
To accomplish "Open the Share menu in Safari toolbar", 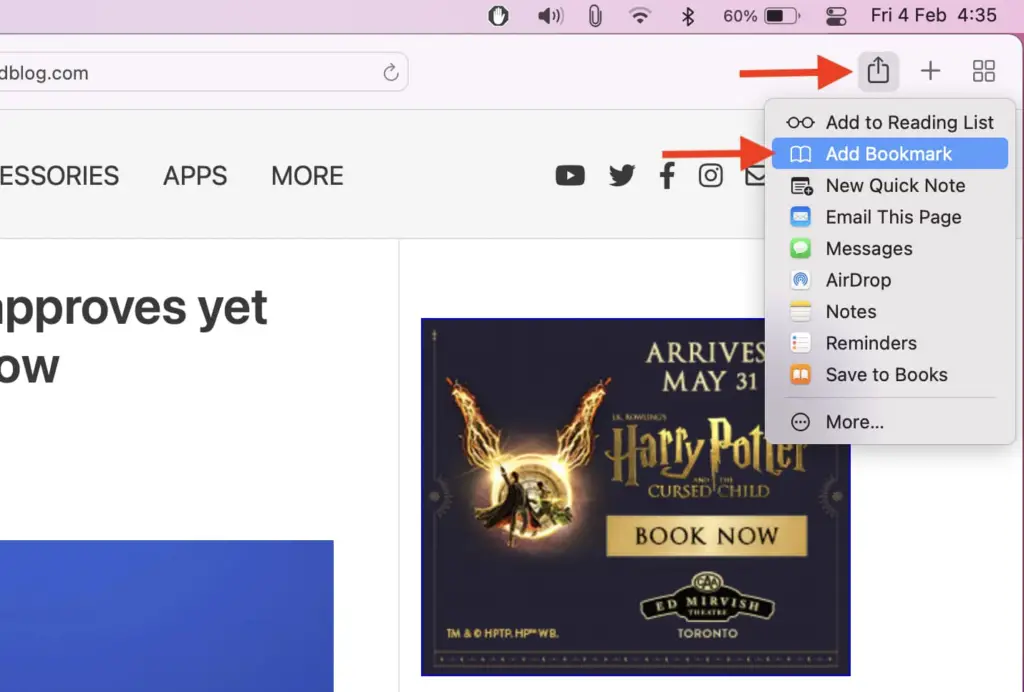I will coord(878,70).
